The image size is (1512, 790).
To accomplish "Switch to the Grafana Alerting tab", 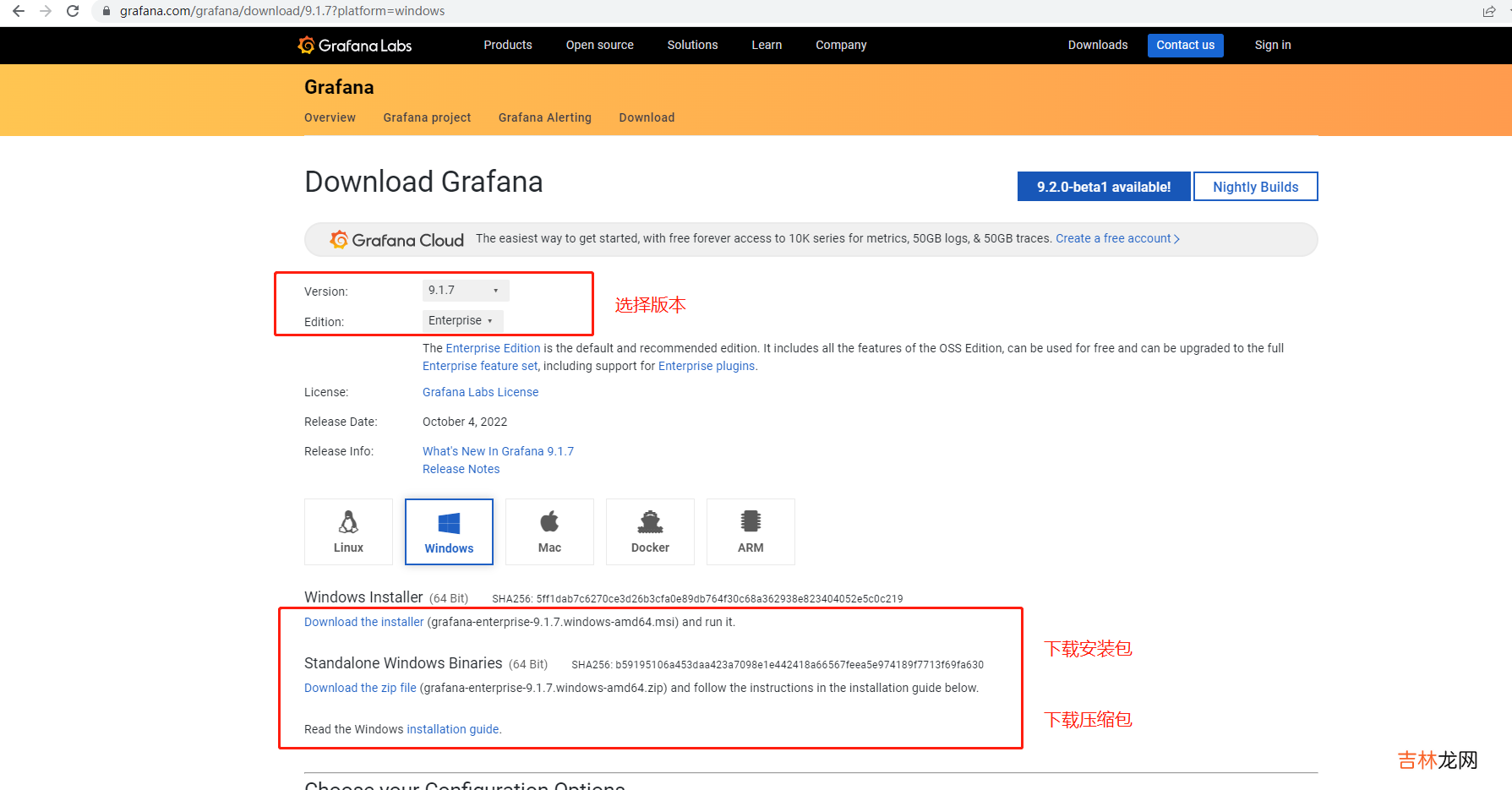I will [x=545, y=117].
